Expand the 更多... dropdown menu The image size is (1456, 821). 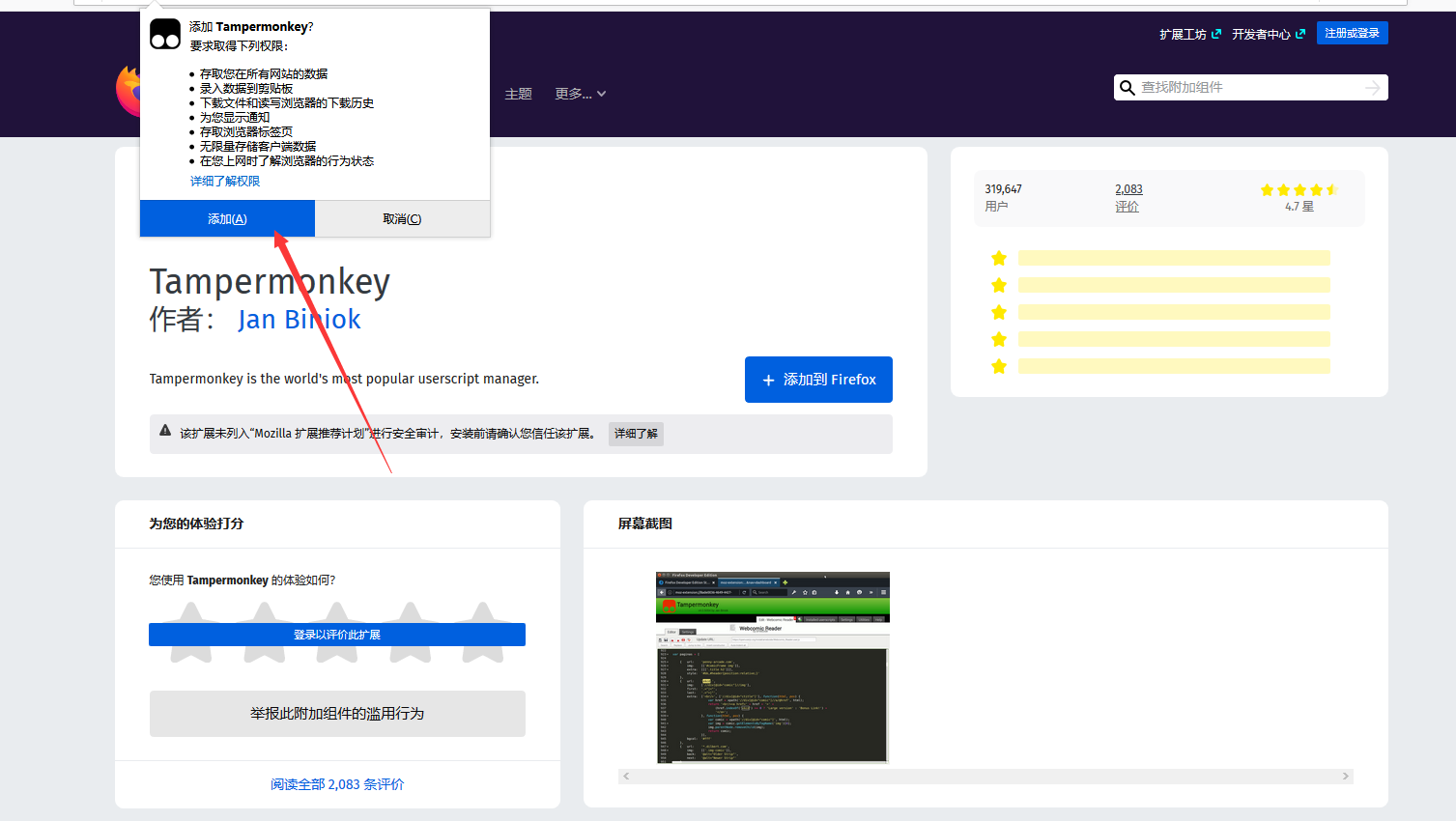coord(581,94)
